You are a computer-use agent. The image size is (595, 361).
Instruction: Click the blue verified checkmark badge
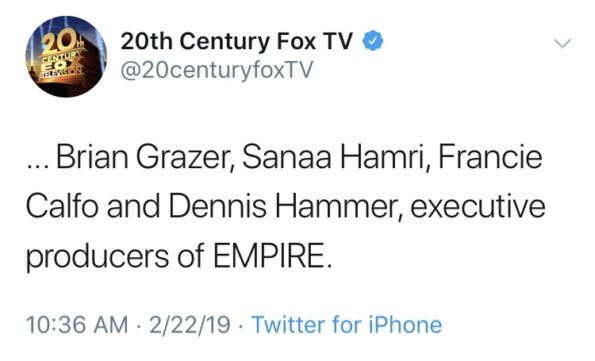[x=373, y=41]
